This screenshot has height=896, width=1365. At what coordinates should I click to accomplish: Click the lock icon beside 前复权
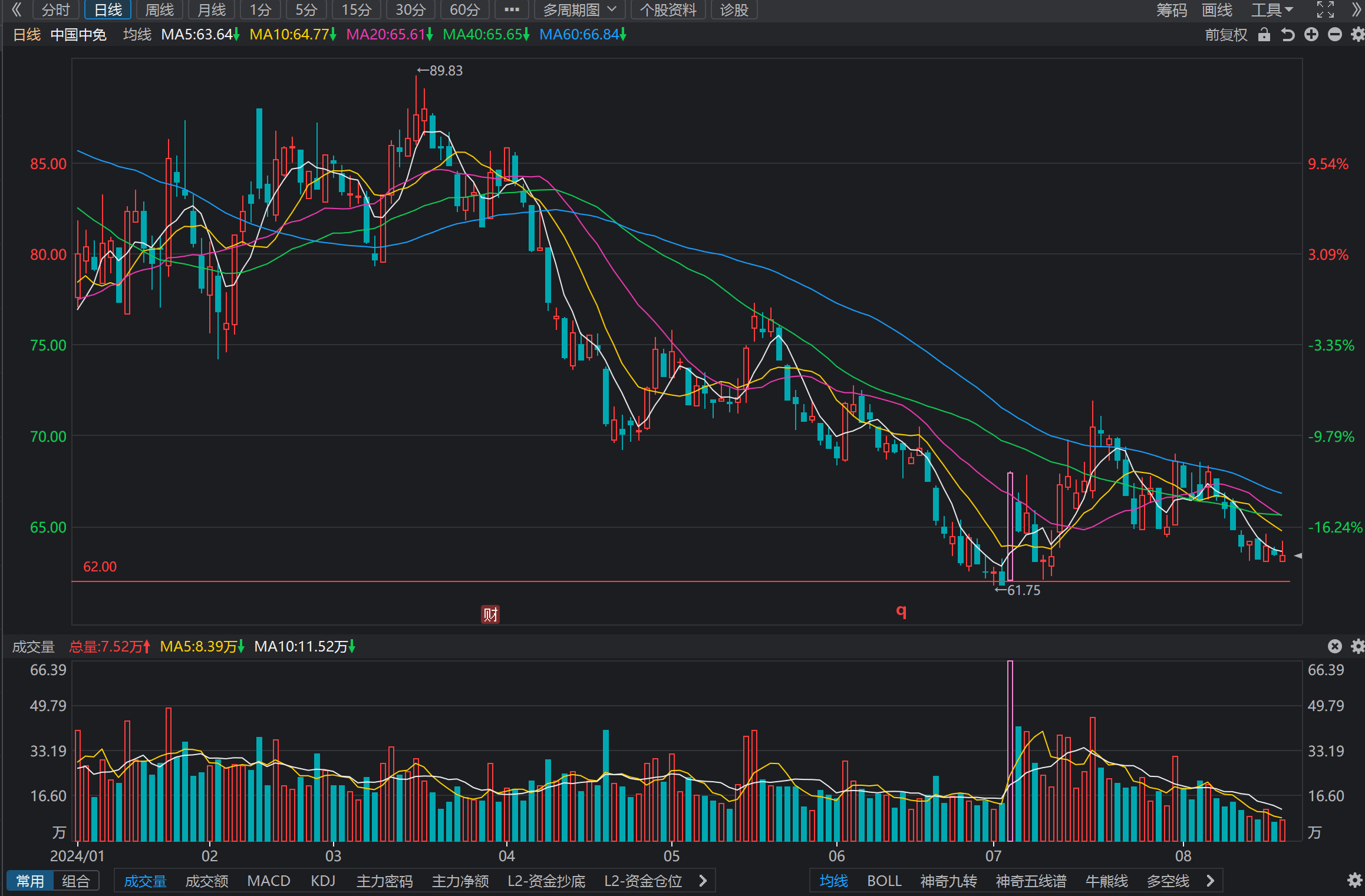click(1264, 35)
